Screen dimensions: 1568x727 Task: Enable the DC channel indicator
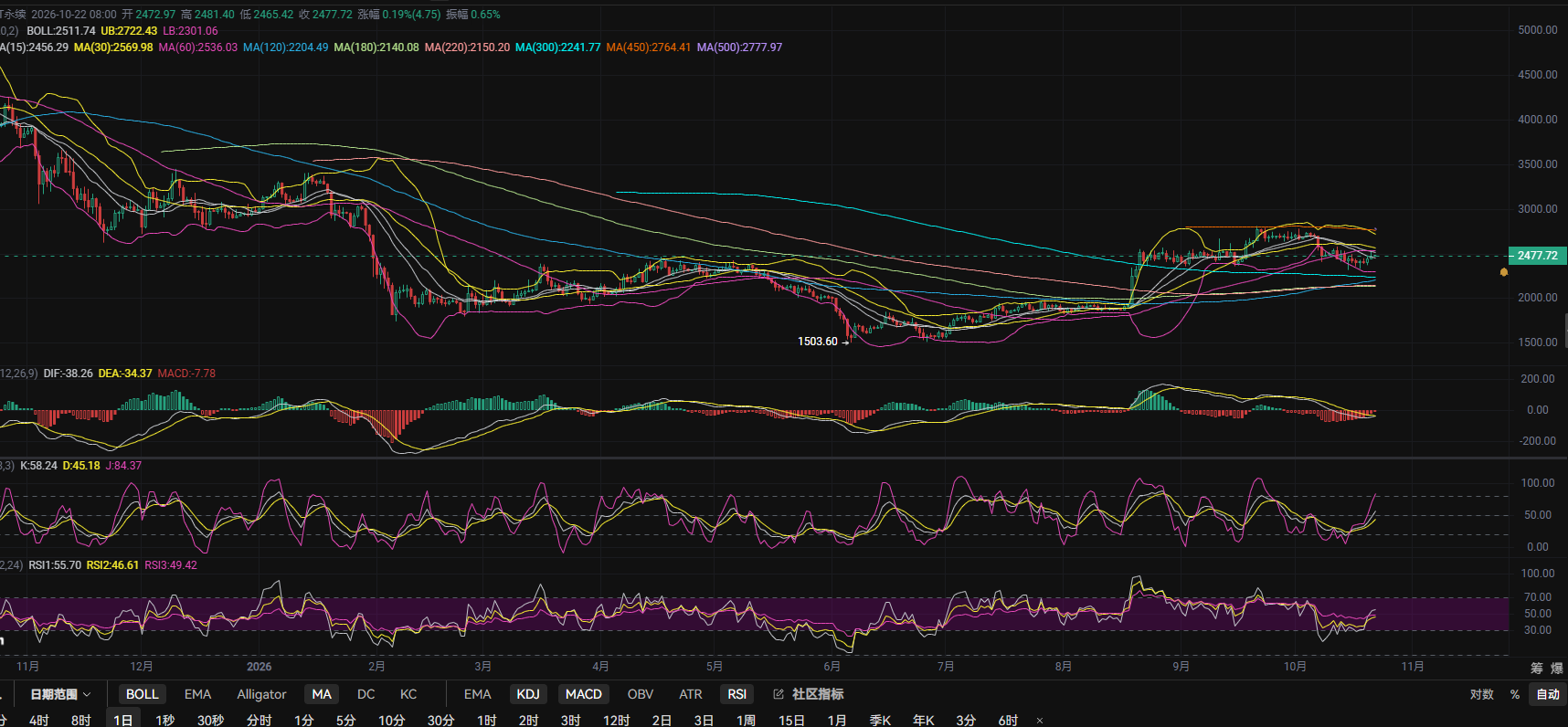366,694
